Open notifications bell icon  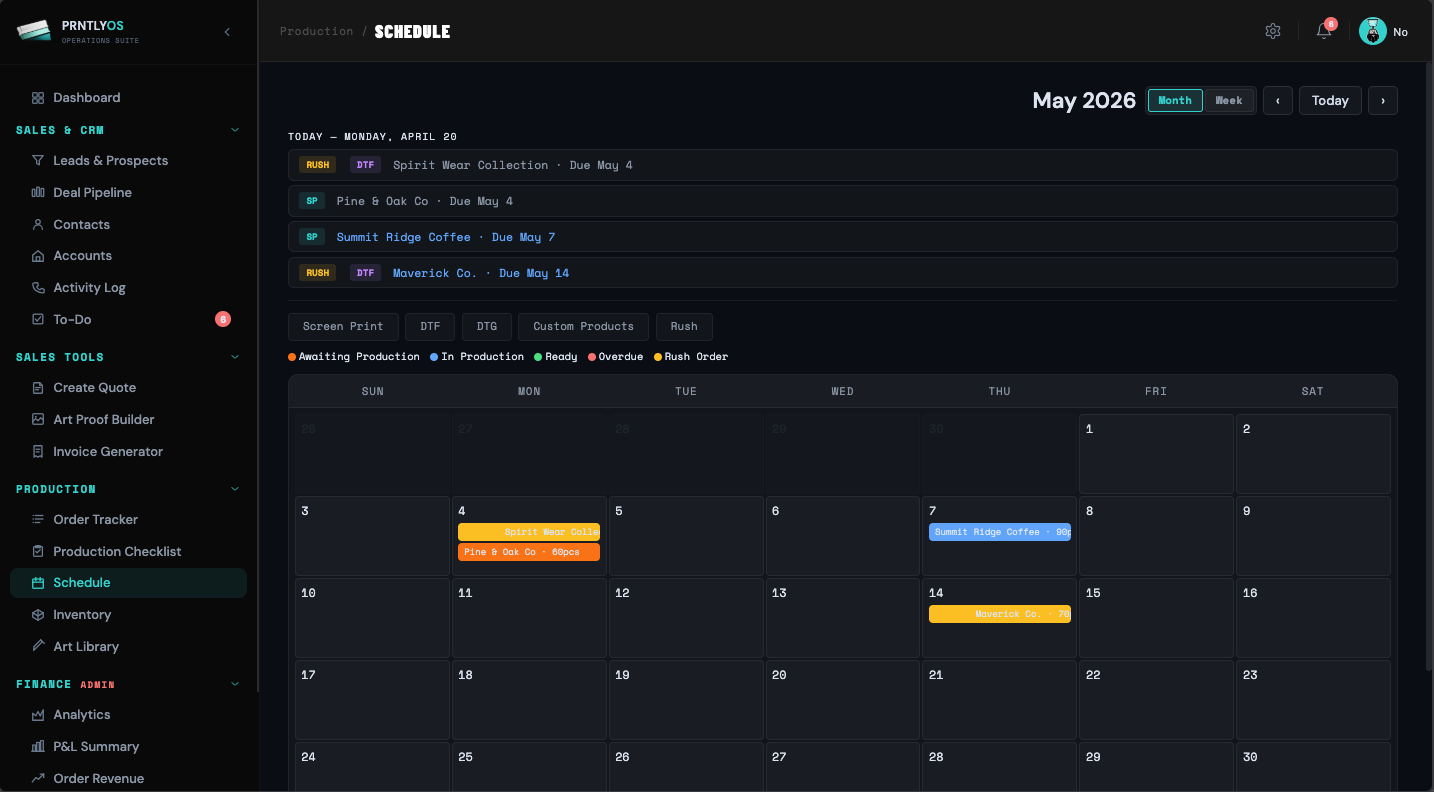[x=1324, y=31]
